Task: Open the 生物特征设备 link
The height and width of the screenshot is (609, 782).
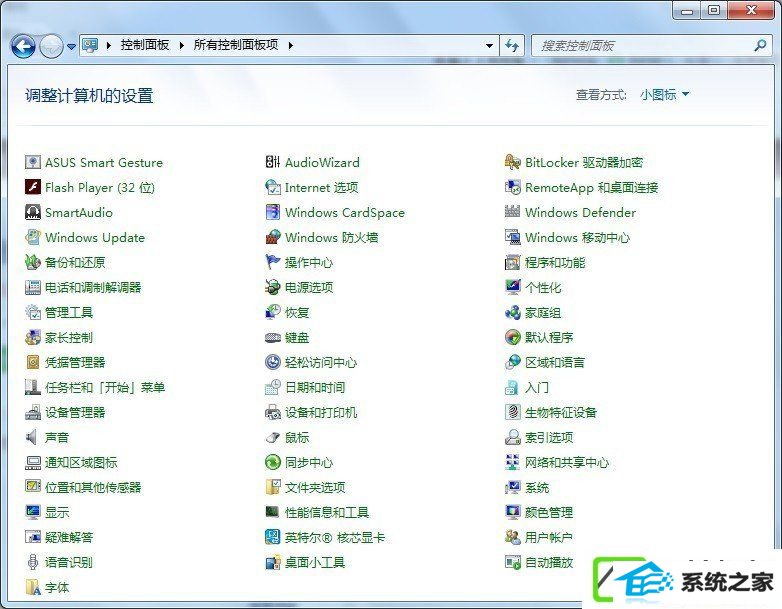Action: pyautogui.click(x=561, y=412)
